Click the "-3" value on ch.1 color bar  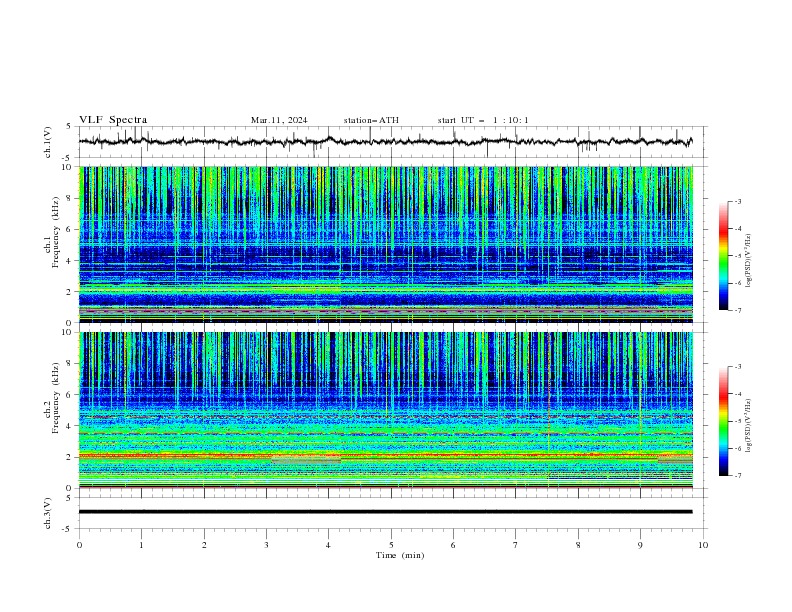pos(738,201)
